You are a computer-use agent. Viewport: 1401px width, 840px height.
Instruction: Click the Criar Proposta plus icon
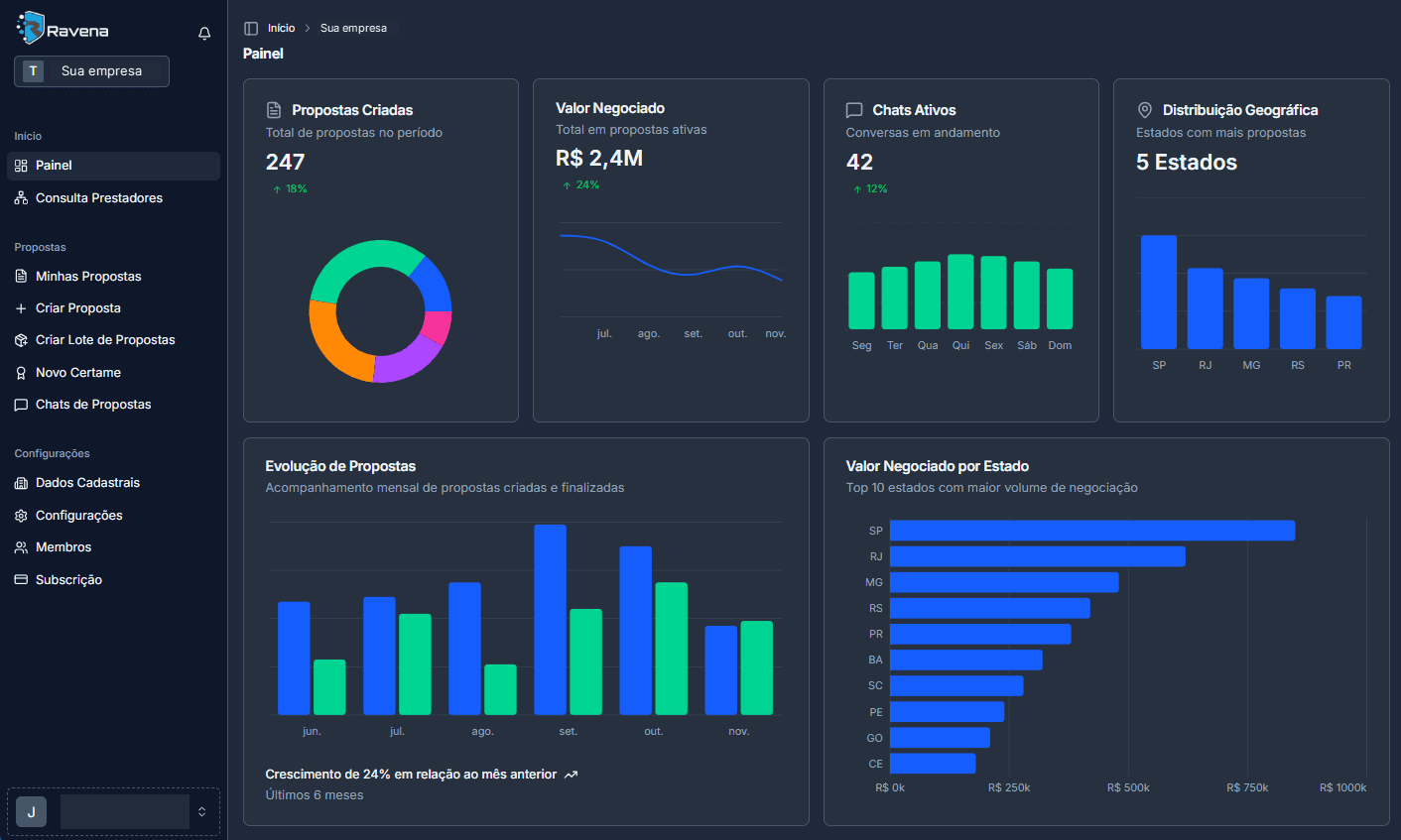click(x=21, y=308)
